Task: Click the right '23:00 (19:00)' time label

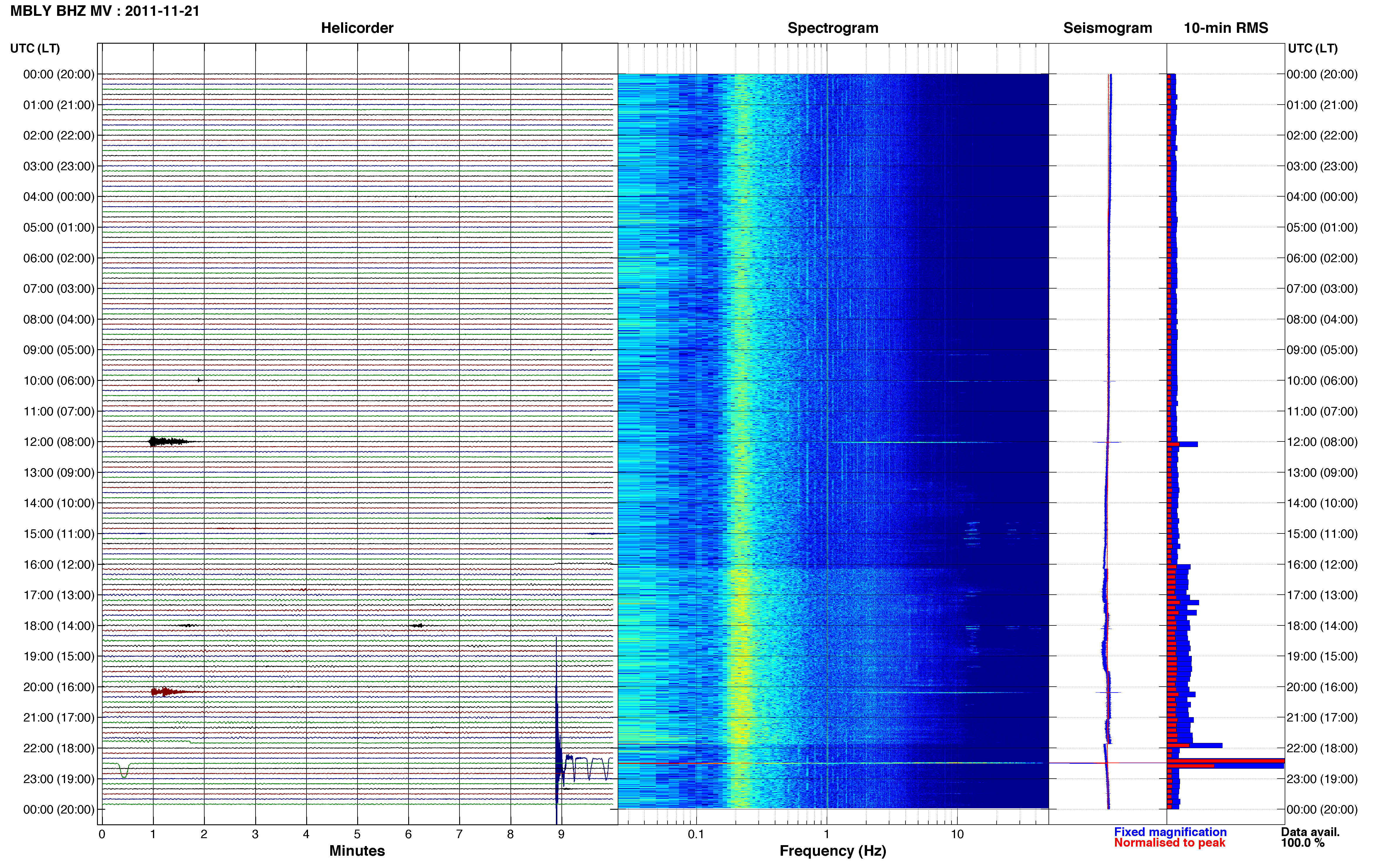Action: click(1322, 779)
